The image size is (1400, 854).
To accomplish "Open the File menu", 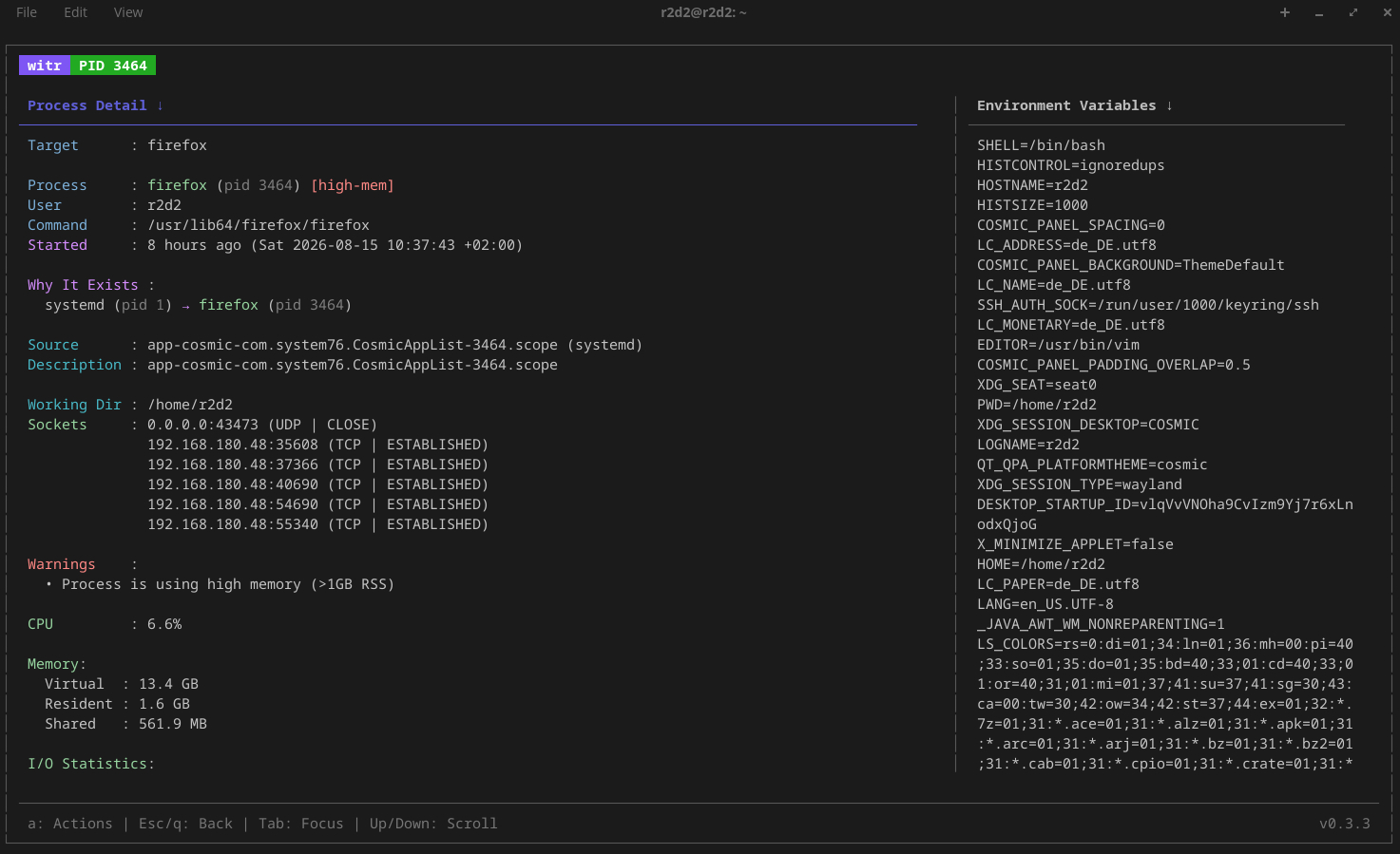I will pyautogui.click(x=27, y=12).
